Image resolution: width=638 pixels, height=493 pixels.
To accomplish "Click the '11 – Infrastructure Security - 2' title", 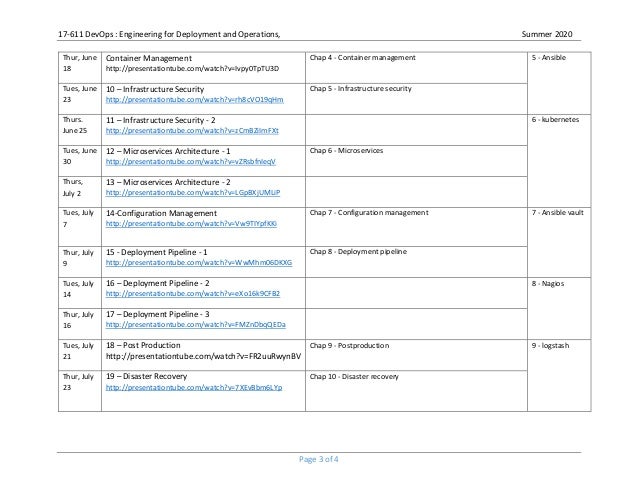I will click(161, 120).
